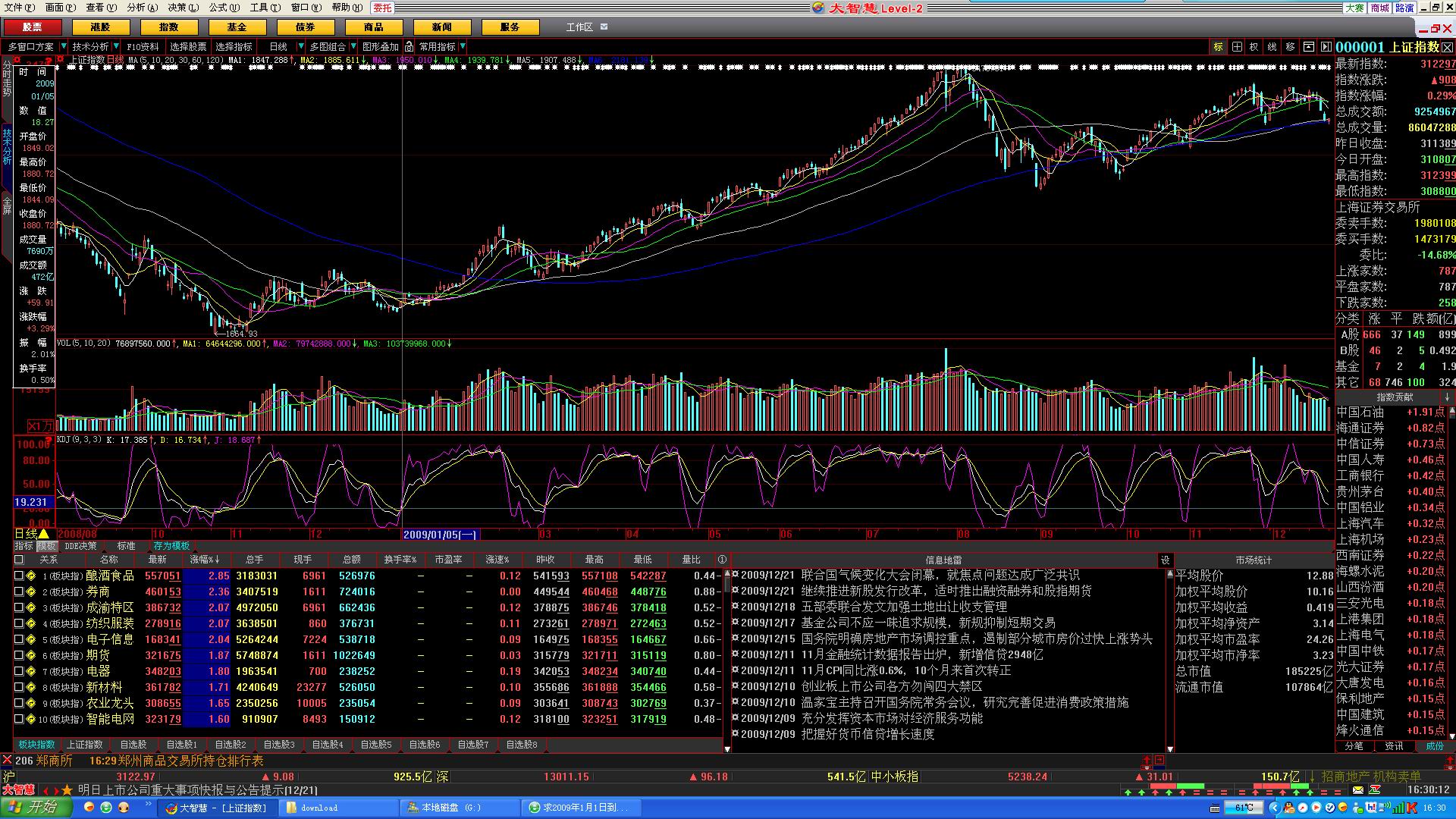This screenshot has width=1456, height=819.
Task: Open the 文件 menu
Action: pos(20,8)
